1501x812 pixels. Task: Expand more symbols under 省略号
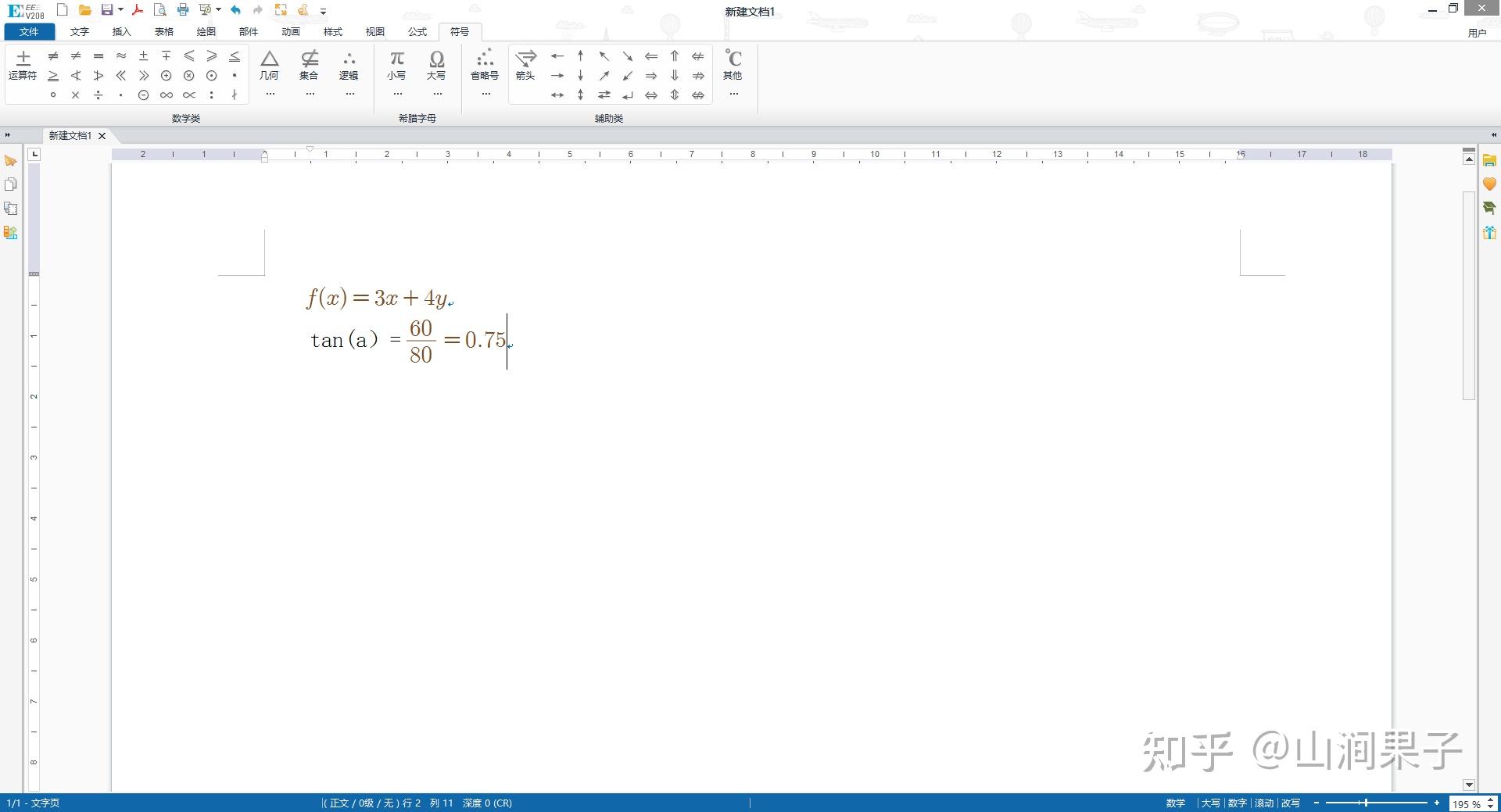point(485,94)
